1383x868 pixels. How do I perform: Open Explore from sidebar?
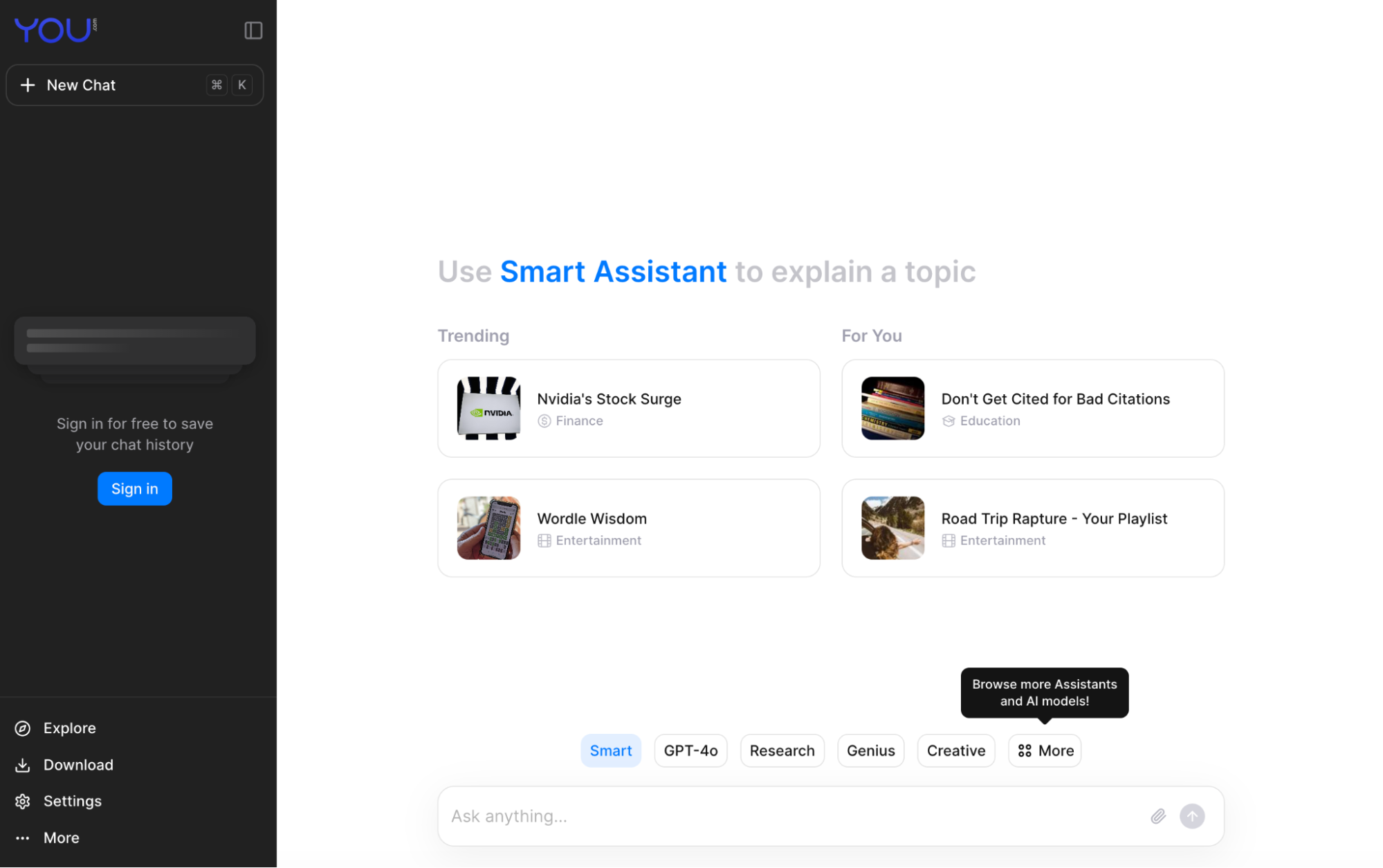click(69, 728)
